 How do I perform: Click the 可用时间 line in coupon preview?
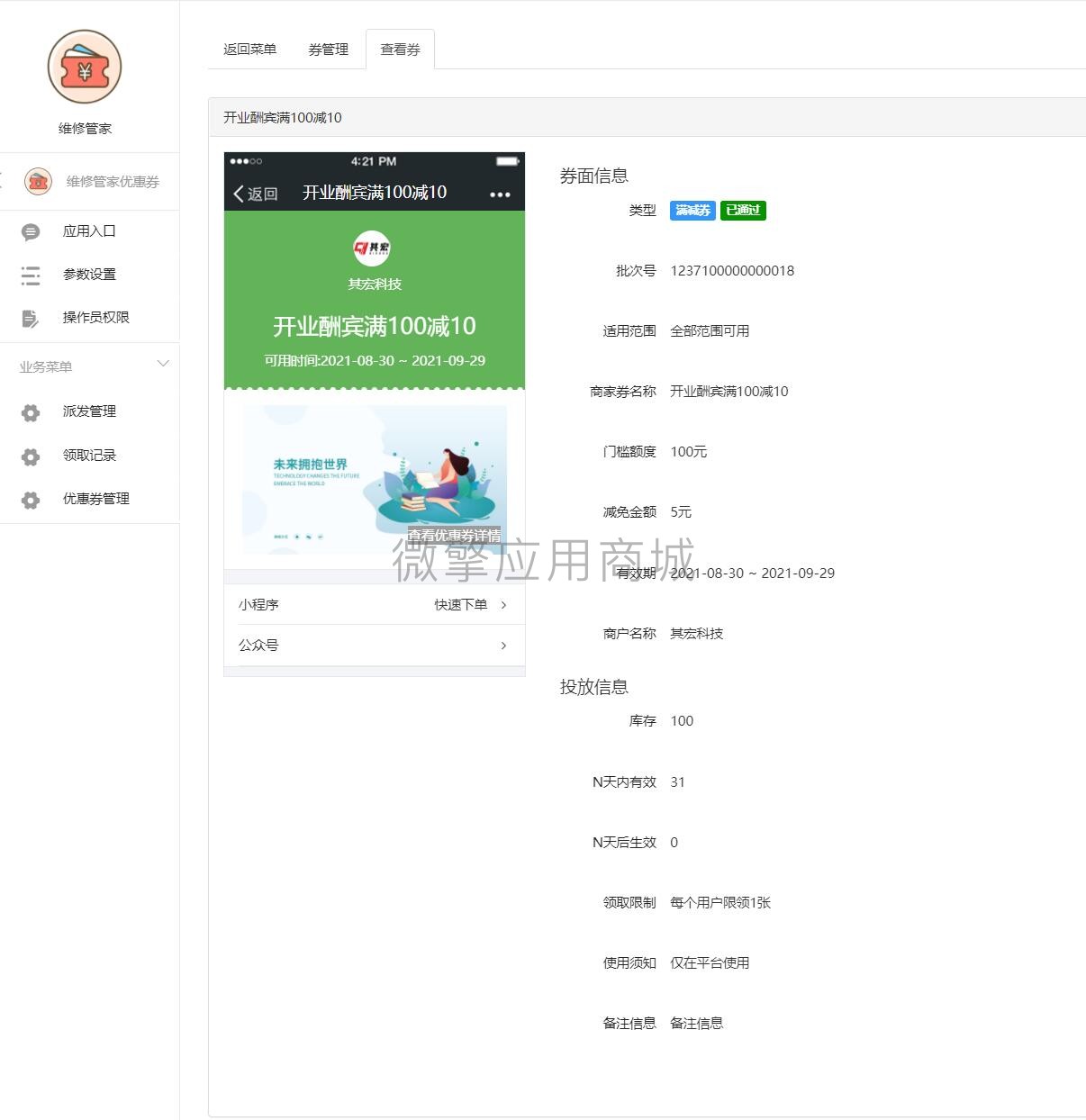(375, 361)
